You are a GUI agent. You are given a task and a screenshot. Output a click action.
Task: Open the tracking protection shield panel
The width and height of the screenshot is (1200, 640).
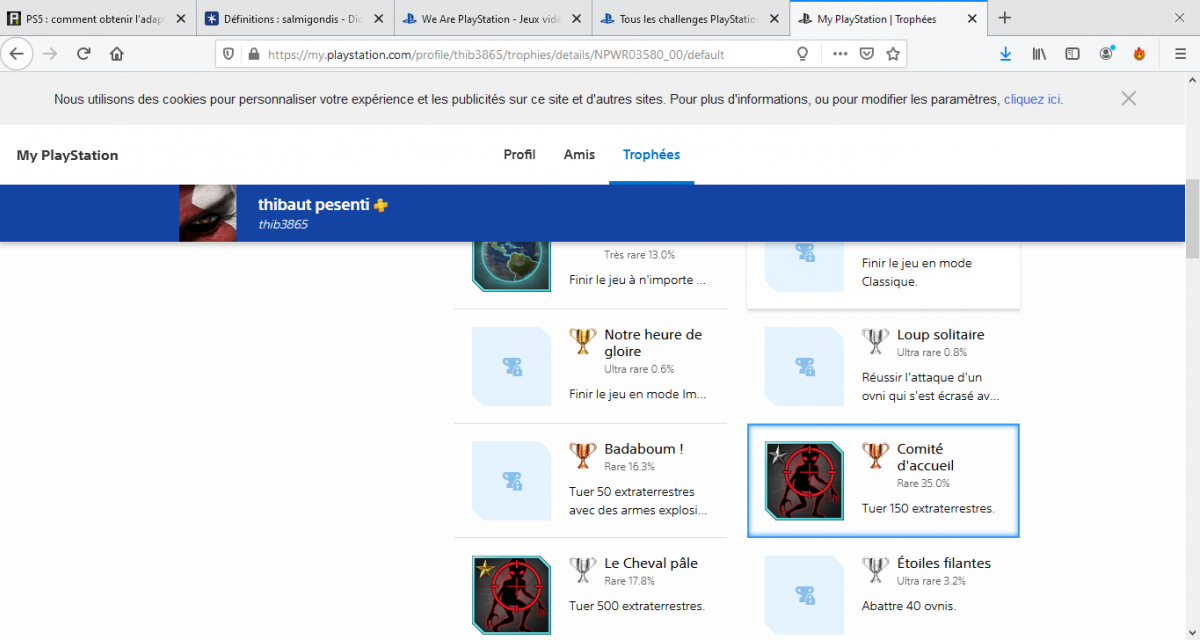click(x=229, y=54)
